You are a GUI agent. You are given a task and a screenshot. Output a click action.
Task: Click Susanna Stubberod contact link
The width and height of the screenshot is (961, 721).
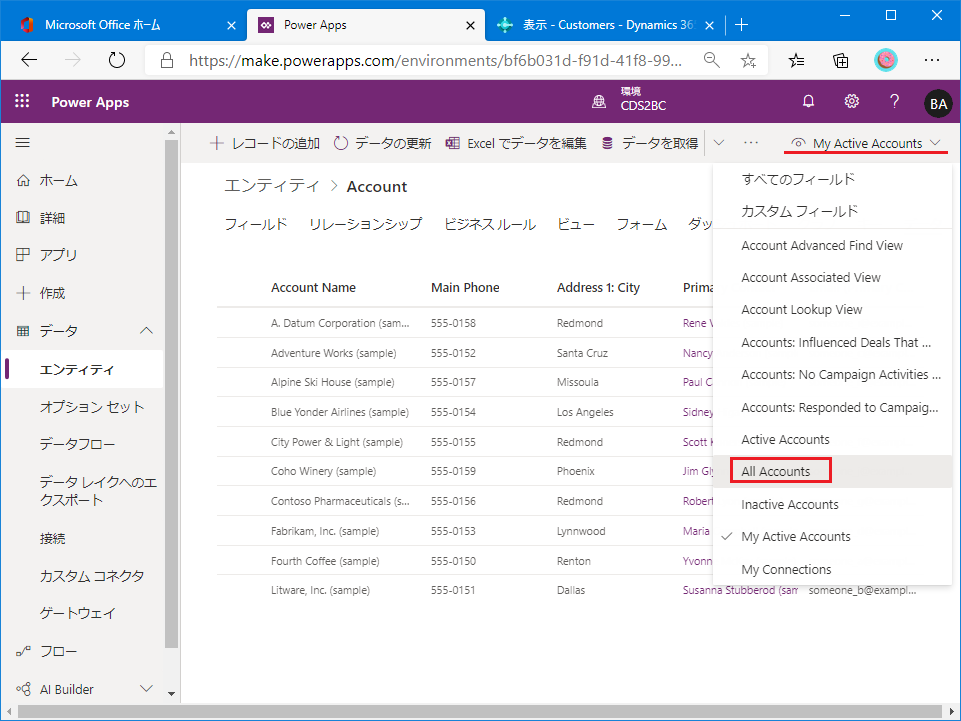click(740, 590)
